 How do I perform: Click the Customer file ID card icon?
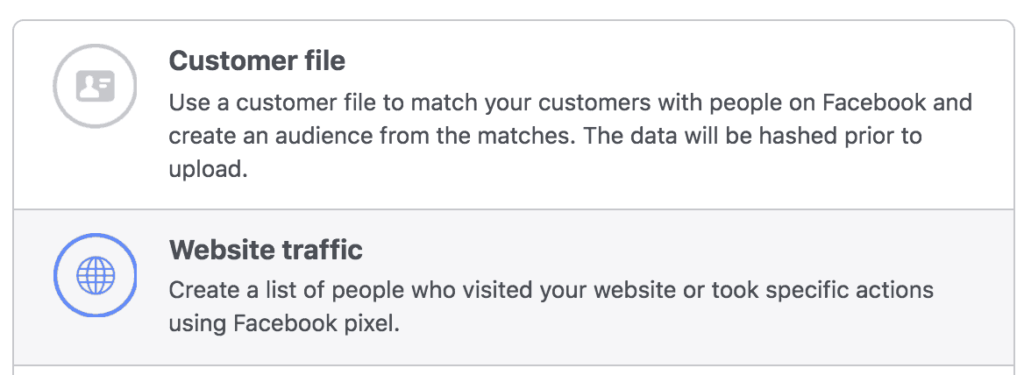pyautogui.click(x=95, y=86)
